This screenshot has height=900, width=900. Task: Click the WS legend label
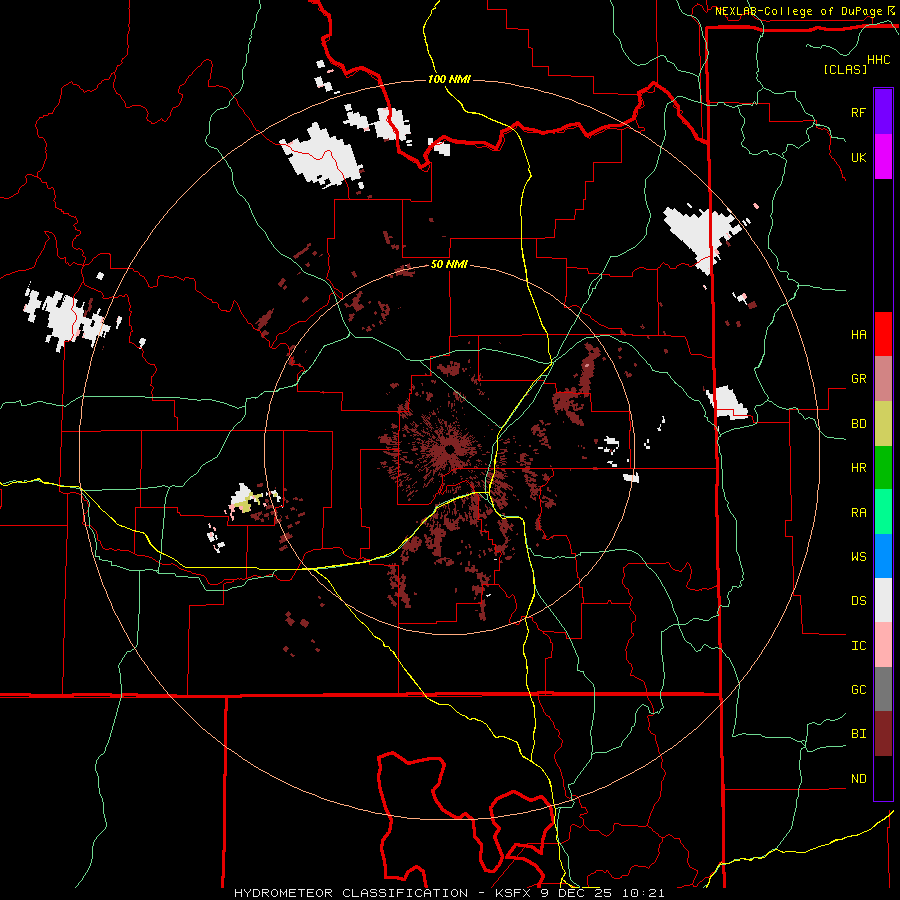(x=858, y=556)
